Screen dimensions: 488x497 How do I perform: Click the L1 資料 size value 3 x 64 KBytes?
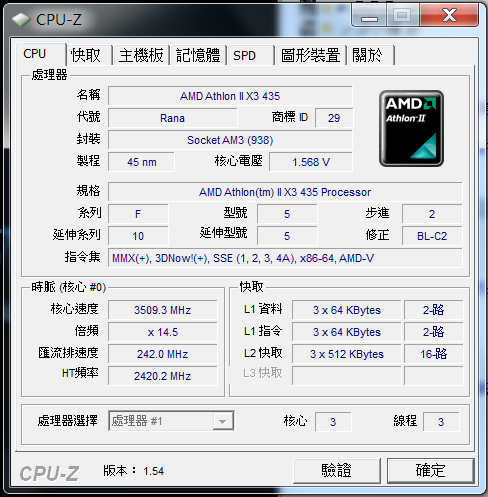point(347,310)
